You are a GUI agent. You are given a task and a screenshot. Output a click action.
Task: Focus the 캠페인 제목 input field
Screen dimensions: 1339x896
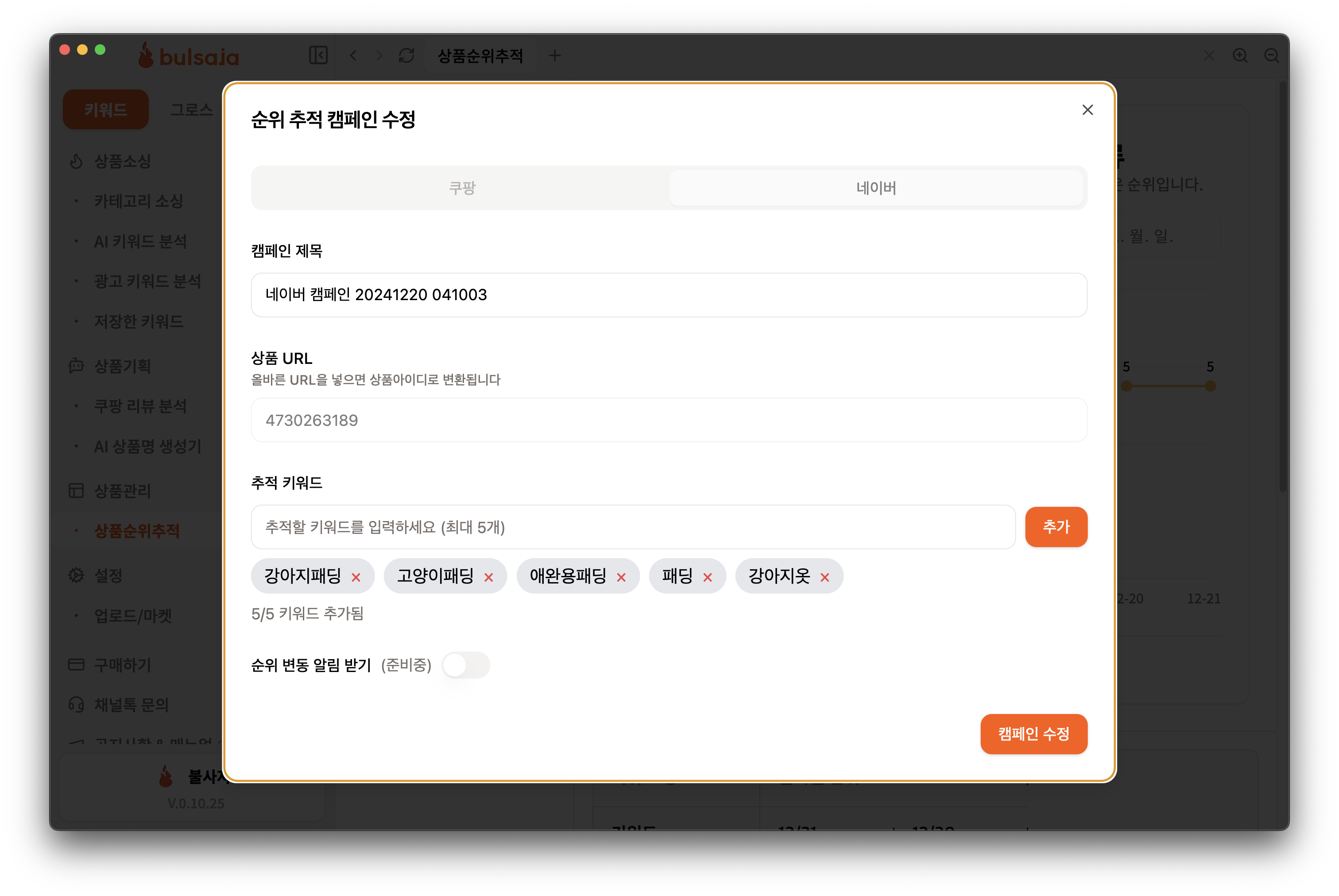click(x=669, y=295)
